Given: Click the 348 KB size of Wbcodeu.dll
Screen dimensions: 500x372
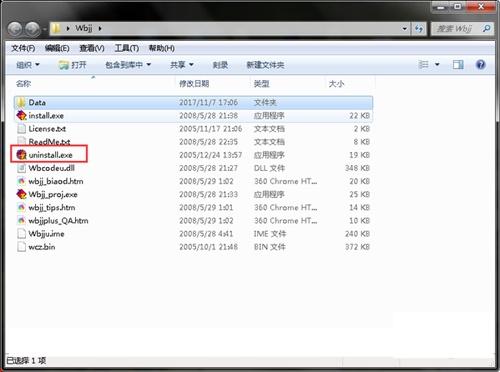Looking at the screenshot, I should [357, 168].
